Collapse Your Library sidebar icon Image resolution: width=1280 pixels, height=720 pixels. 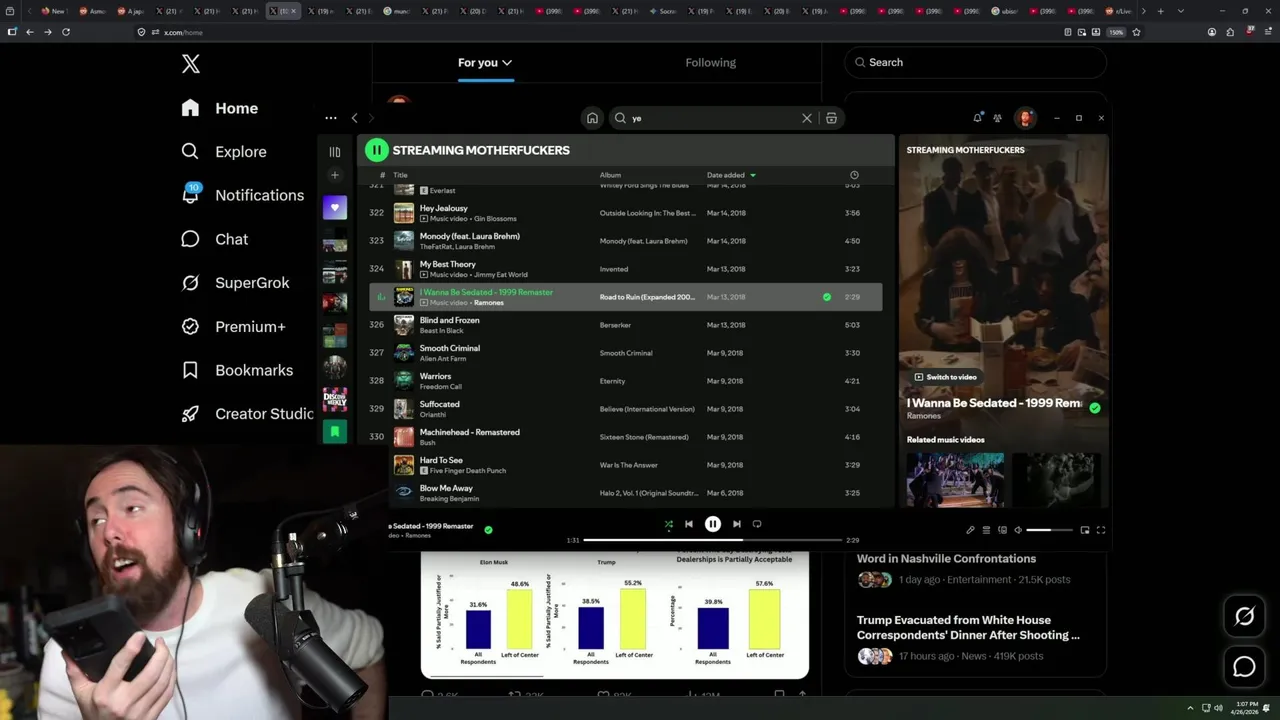(x=335, y=152)
